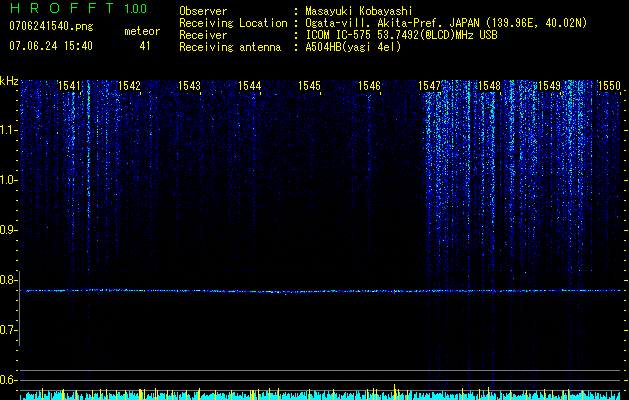This screenshot has height=400, width=629.
Task: Click the Receiving antenna label
Action: 230,47
